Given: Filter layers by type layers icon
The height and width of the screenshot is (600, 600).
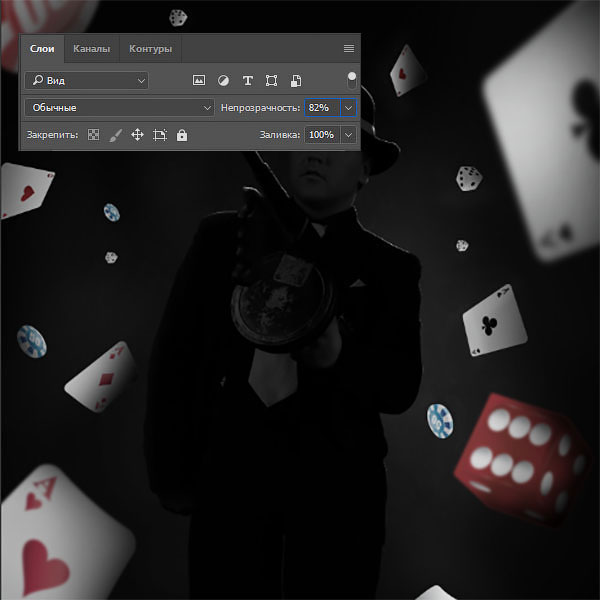Looking at the screenshot, I should click(248, 81).
